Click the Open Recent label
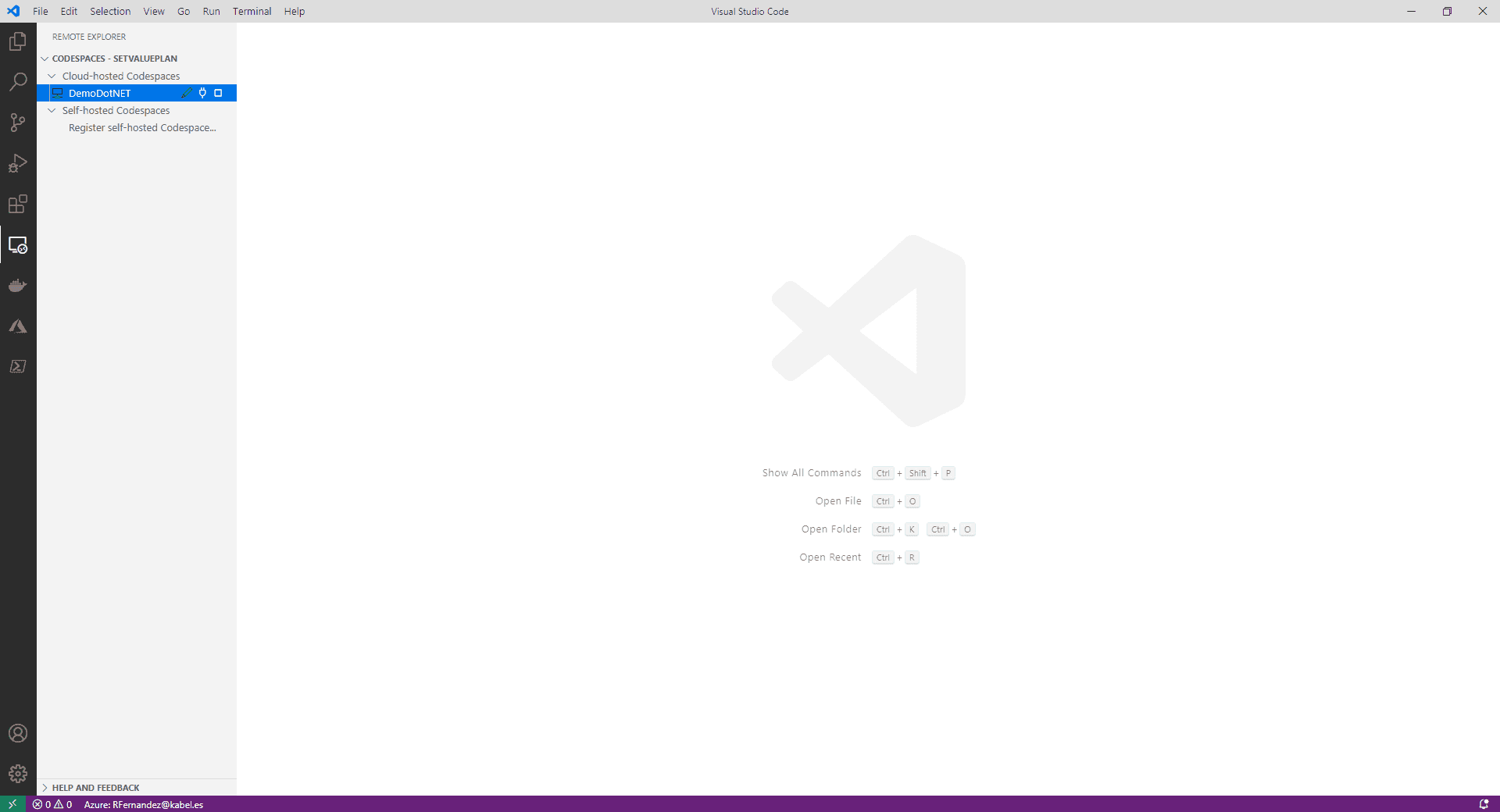1500x812 pixels. tap(830, 557)
